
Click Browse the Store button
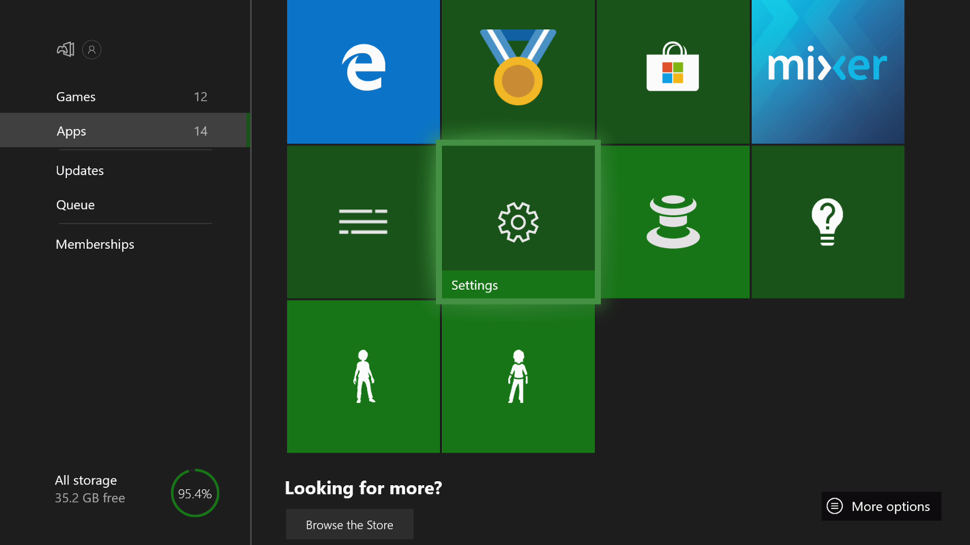tap(350, 525)
